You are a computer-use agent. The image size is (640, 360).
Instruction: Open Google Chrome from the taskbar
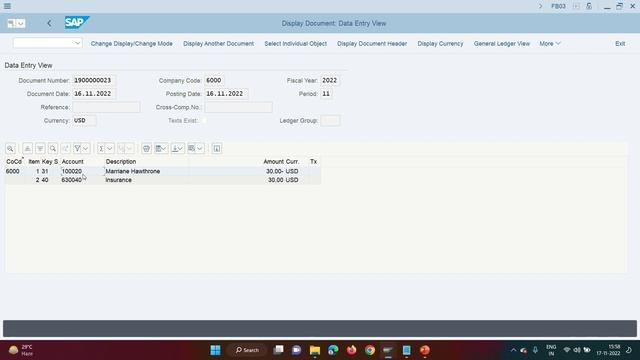(x=370, y=350)
